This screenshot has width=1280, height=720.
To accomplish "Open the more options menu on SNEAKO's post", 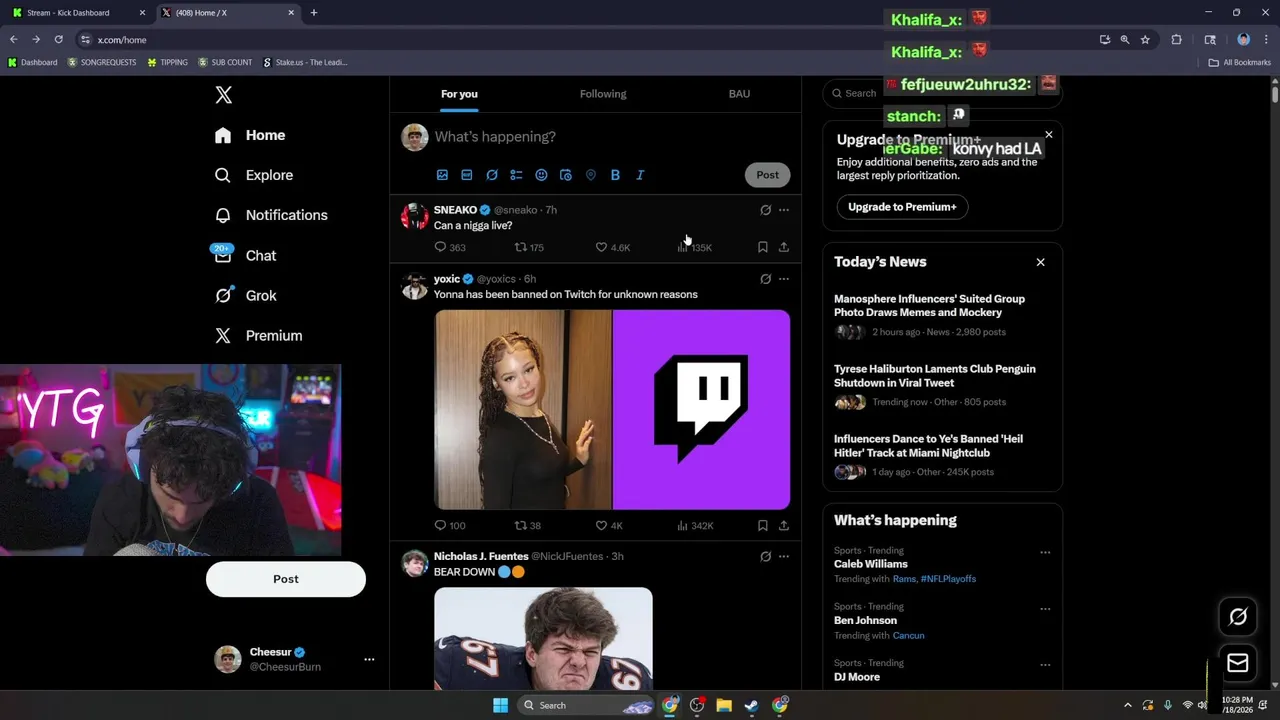I will click(x=784, y=210).
